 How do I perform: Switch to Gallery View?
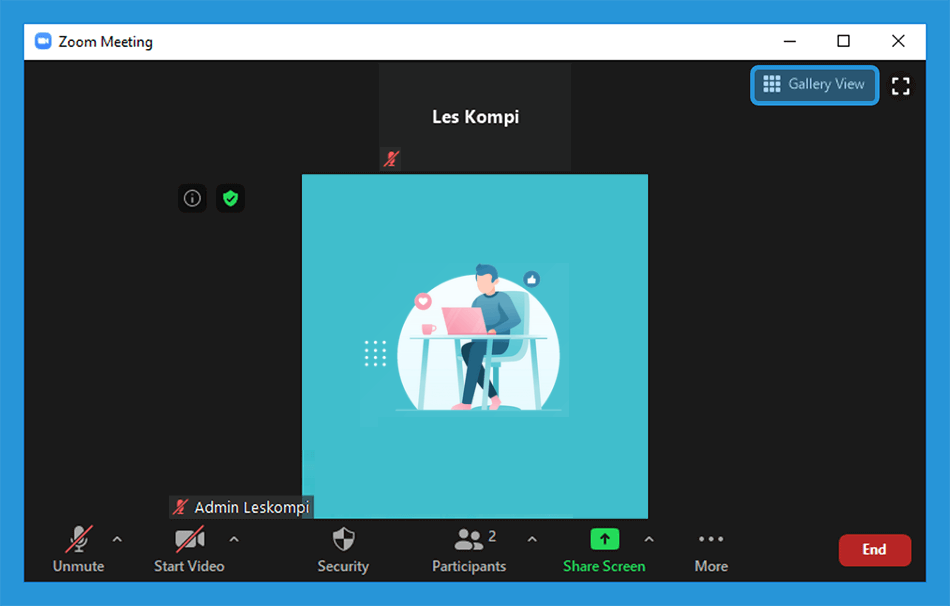[x=814, y=84]
